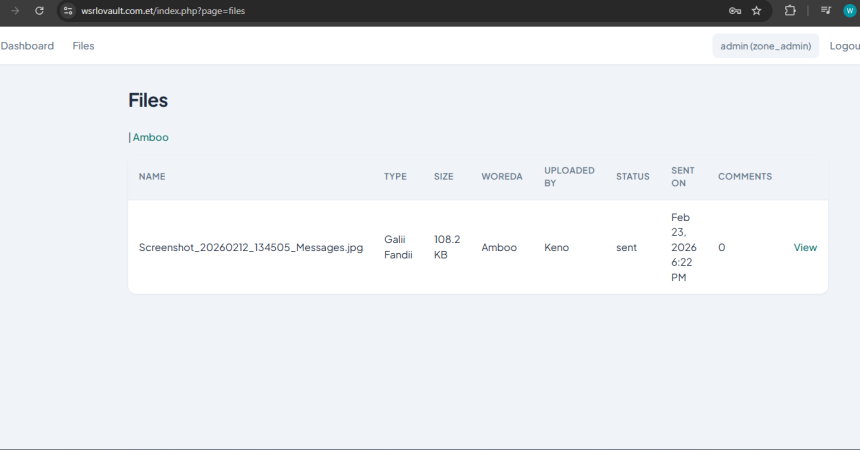The height and width of the screenshot is (450, 860).
Task: Reload the page with the refresh icon
Action: [39, 11]
